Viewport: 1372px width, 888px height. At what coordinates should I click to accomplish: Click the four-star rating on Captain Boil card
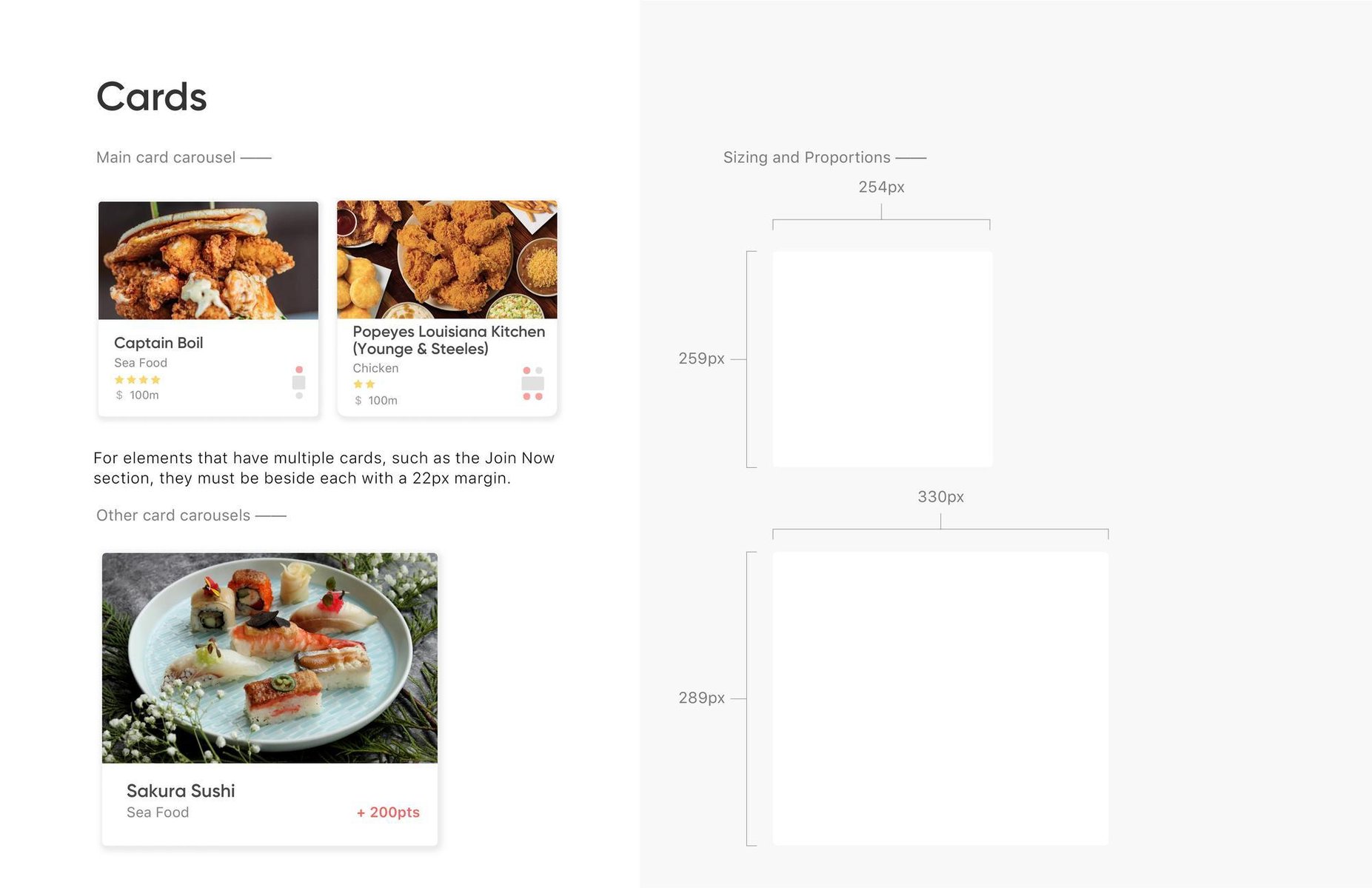[x=138, y=380]
